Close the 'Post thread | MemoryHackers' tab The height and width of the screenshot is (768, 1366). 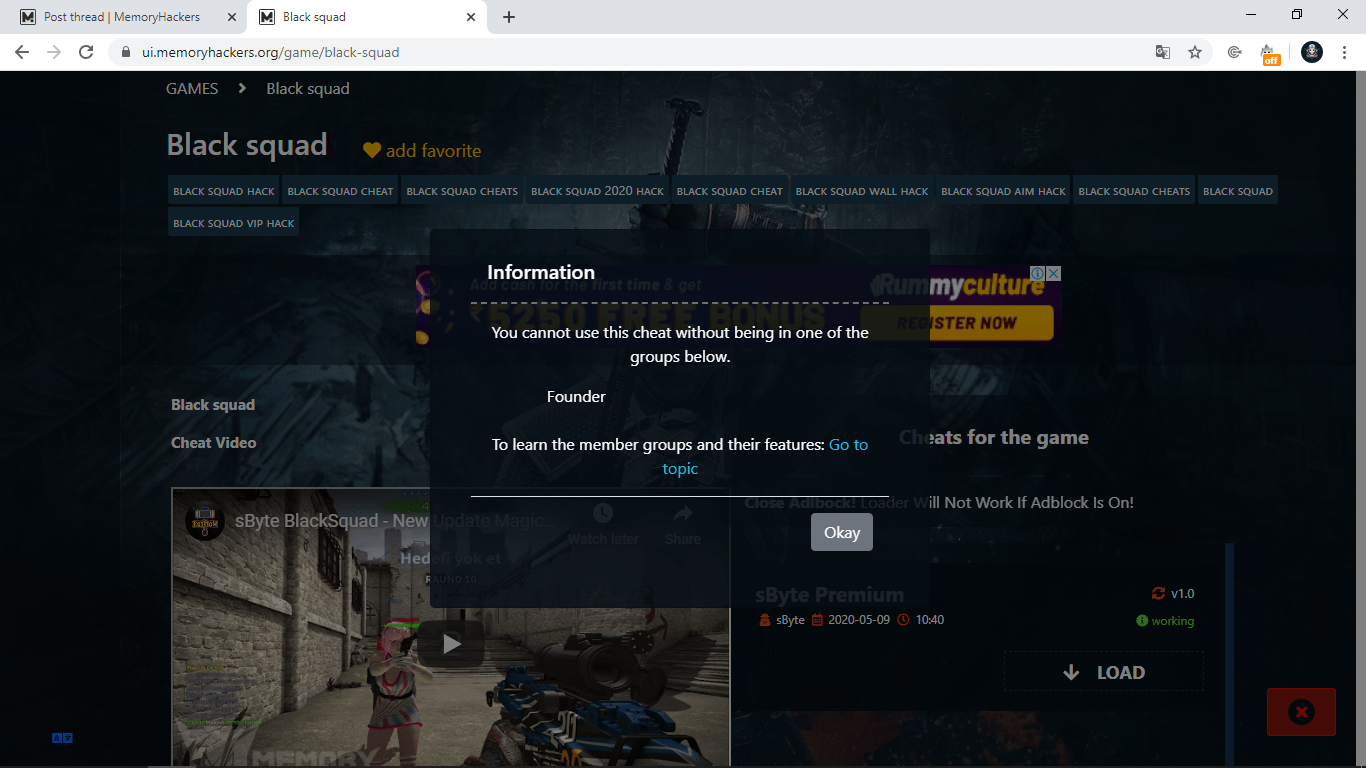232,17
